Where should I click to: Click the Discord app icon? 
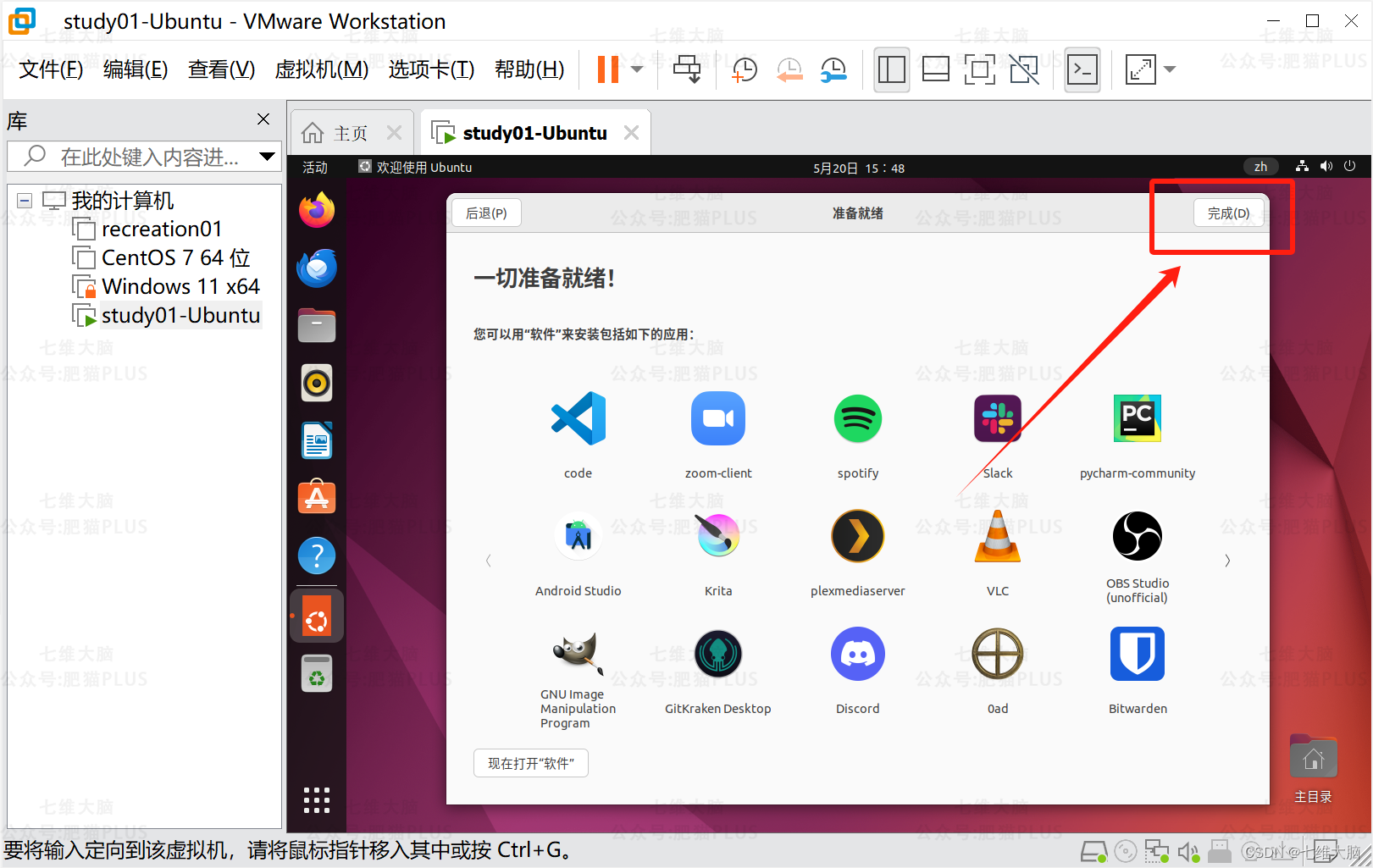pos(858,654)
